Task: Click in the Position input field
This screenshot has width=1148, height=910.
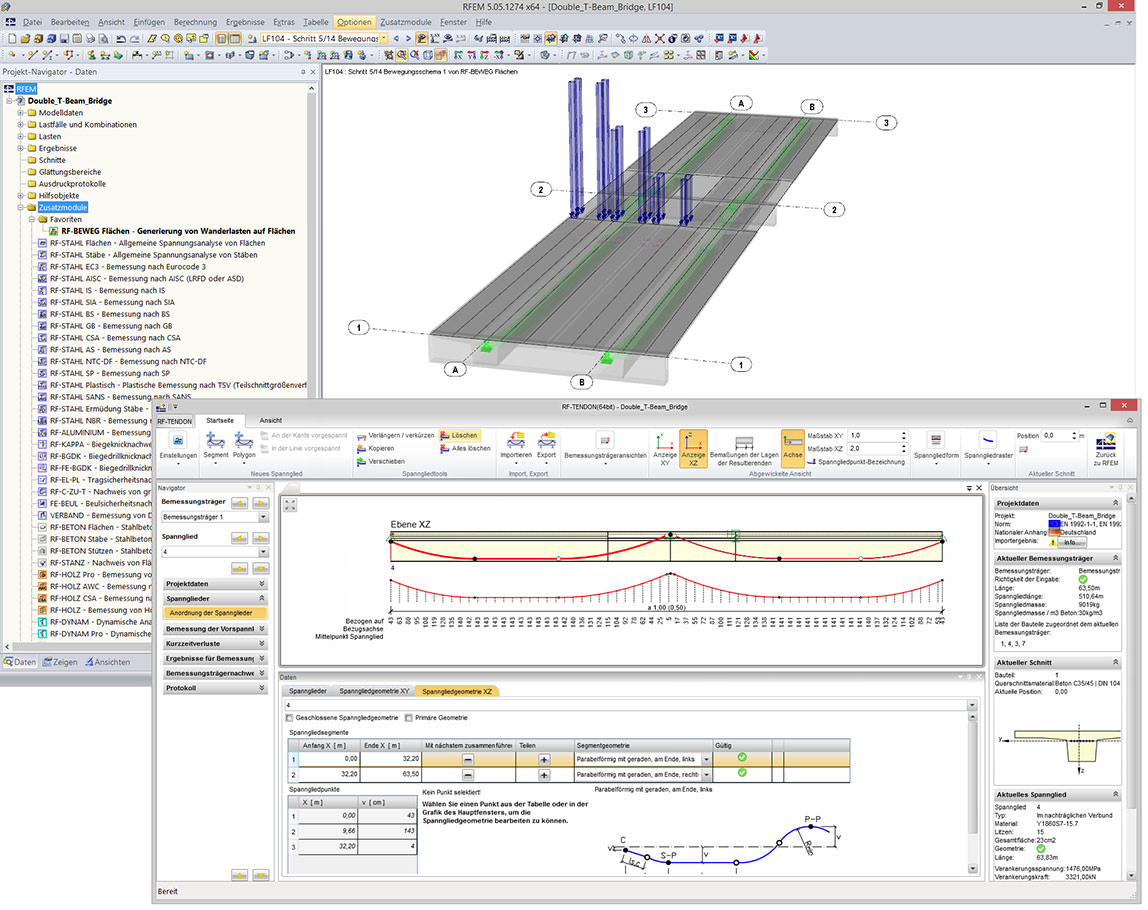Action: [1056, 436]
